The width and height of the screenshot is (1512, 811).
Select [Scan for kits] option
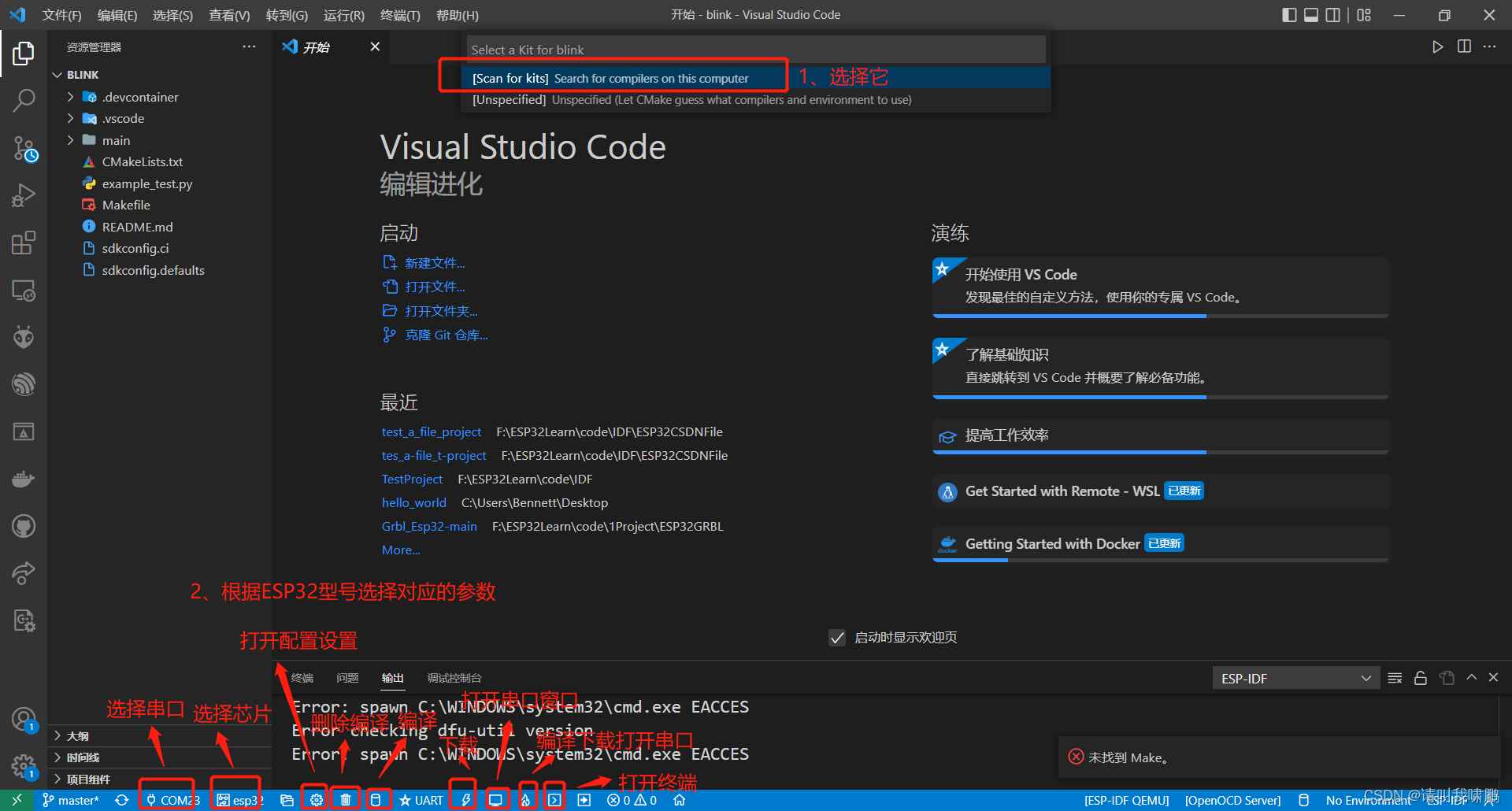[x=756, y=78]
